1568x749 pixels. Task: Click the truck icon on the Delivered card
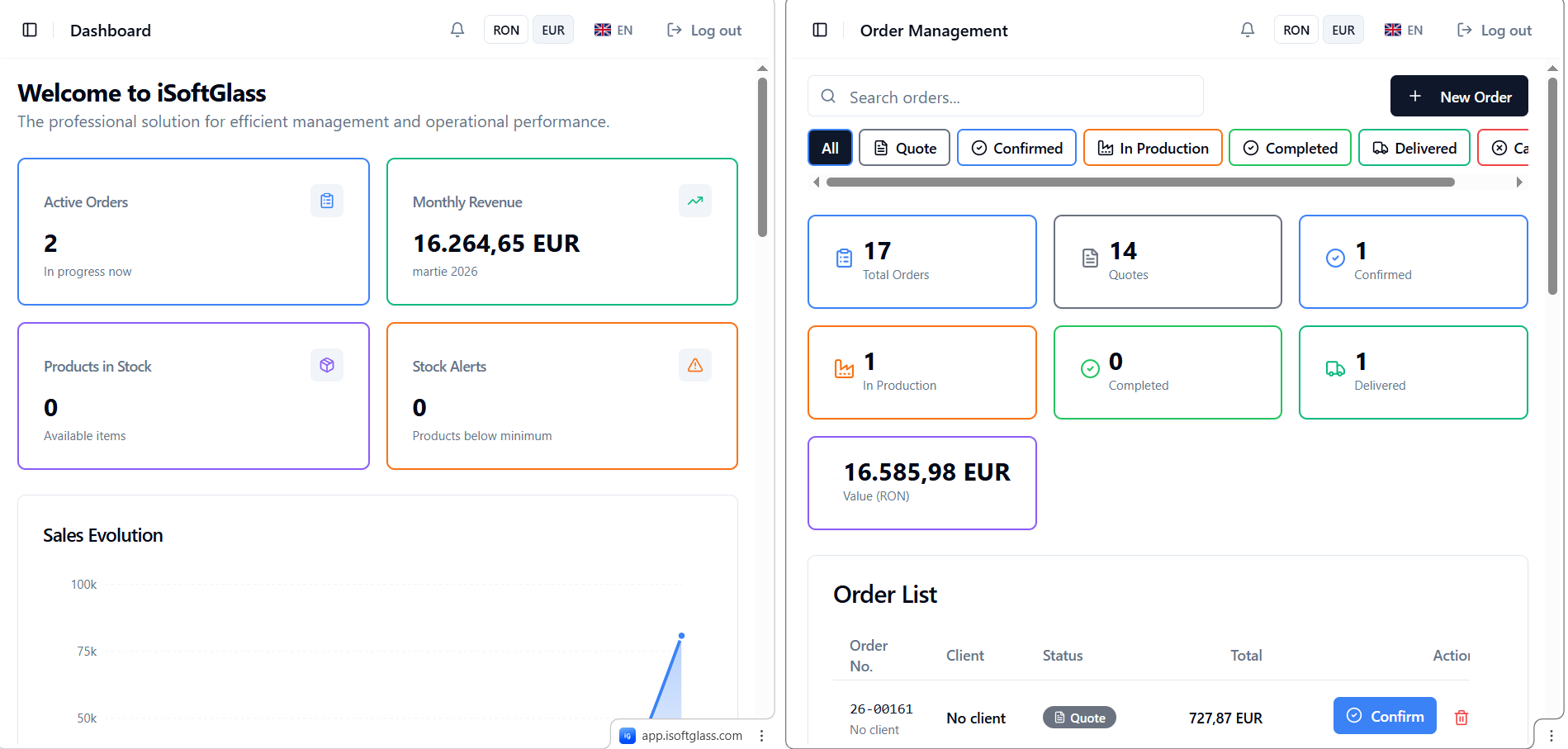pos(1334,369)
